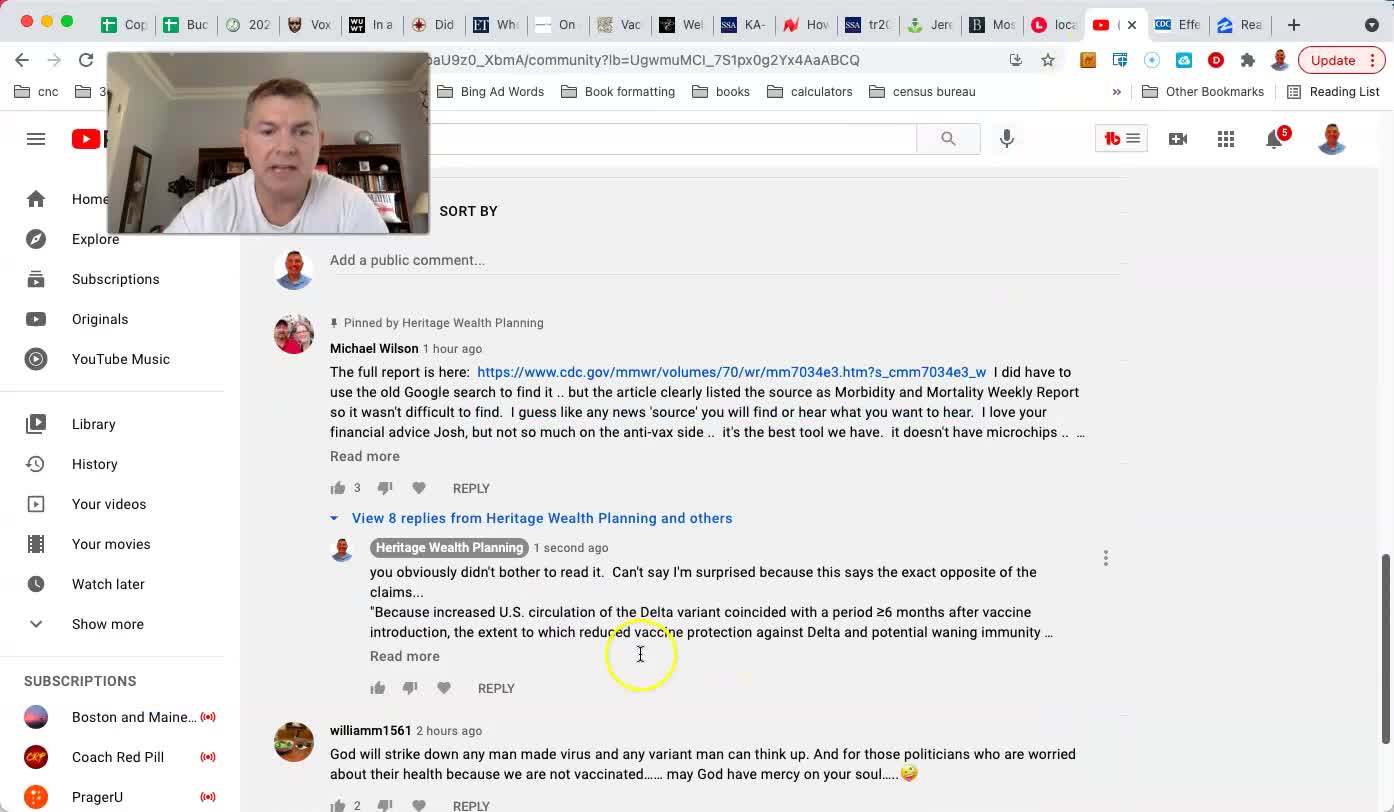
Task: Open YouTube apps grid icon
Action: 1226,139
